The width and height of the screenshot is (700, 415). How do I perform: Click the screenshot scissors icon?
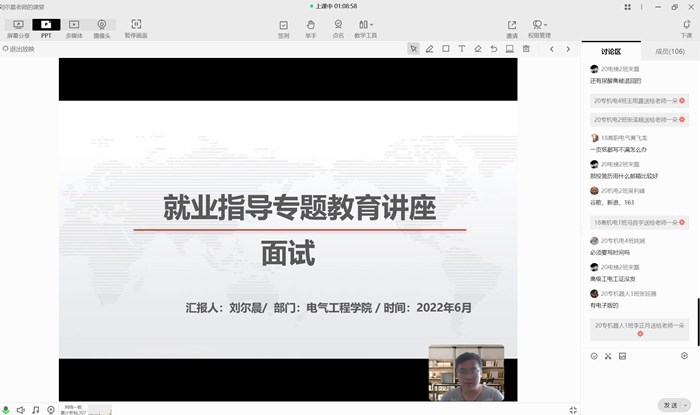pyautogui.click(x=607, y=355)
